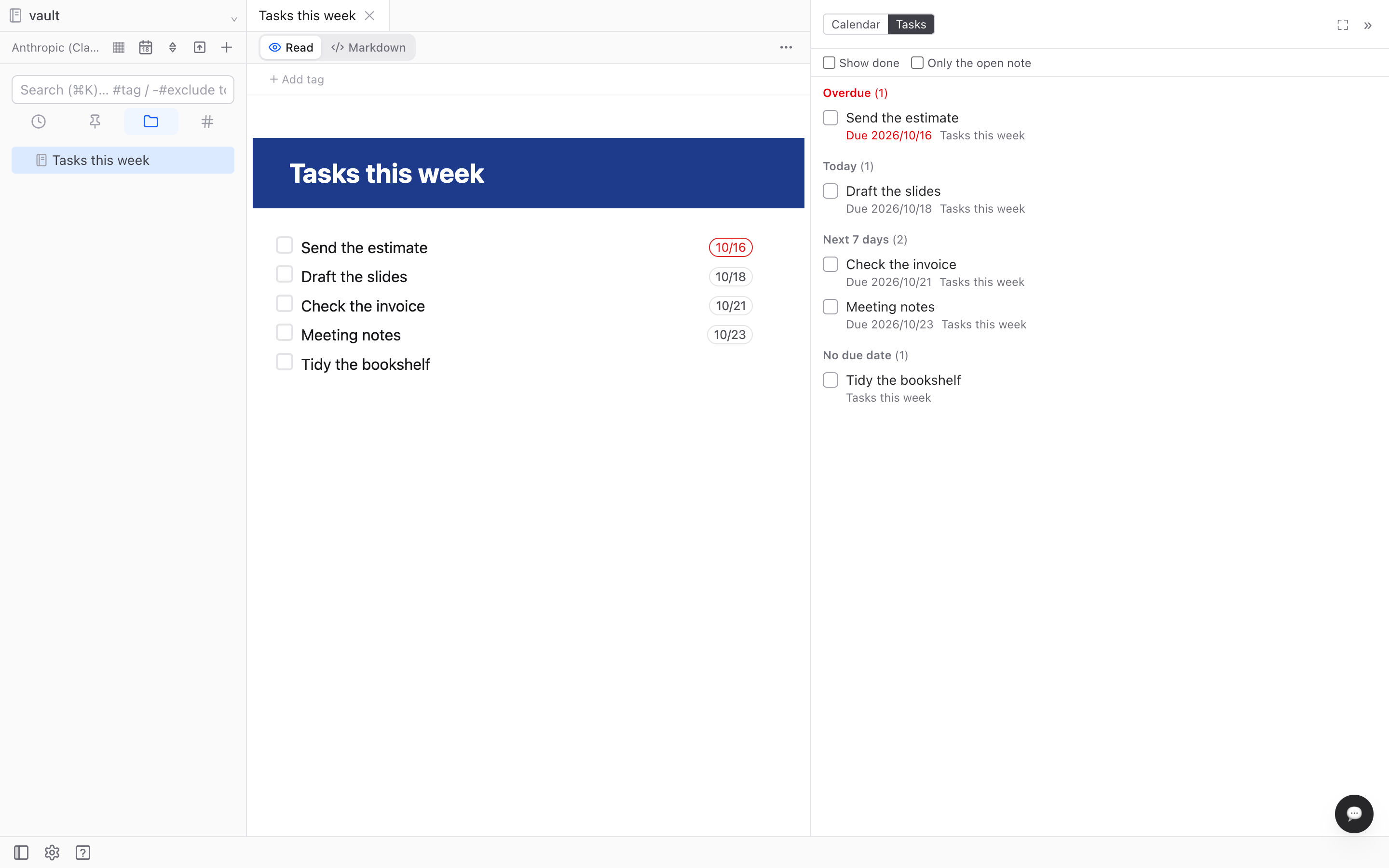Enable Only the open note checkbox
This screenshot has width=1389, height=868.
[x=917, y=63]
